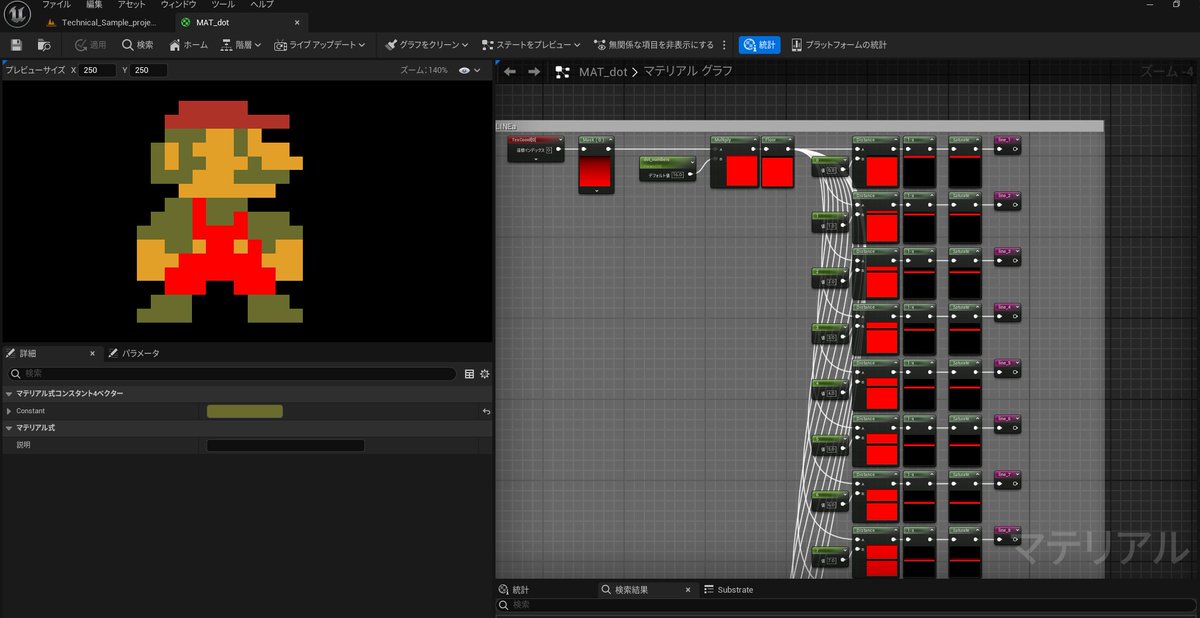The image size is (1200, 618).
Task: Collapse the マテリアル式 section
Action: click(x=9, y=428)
